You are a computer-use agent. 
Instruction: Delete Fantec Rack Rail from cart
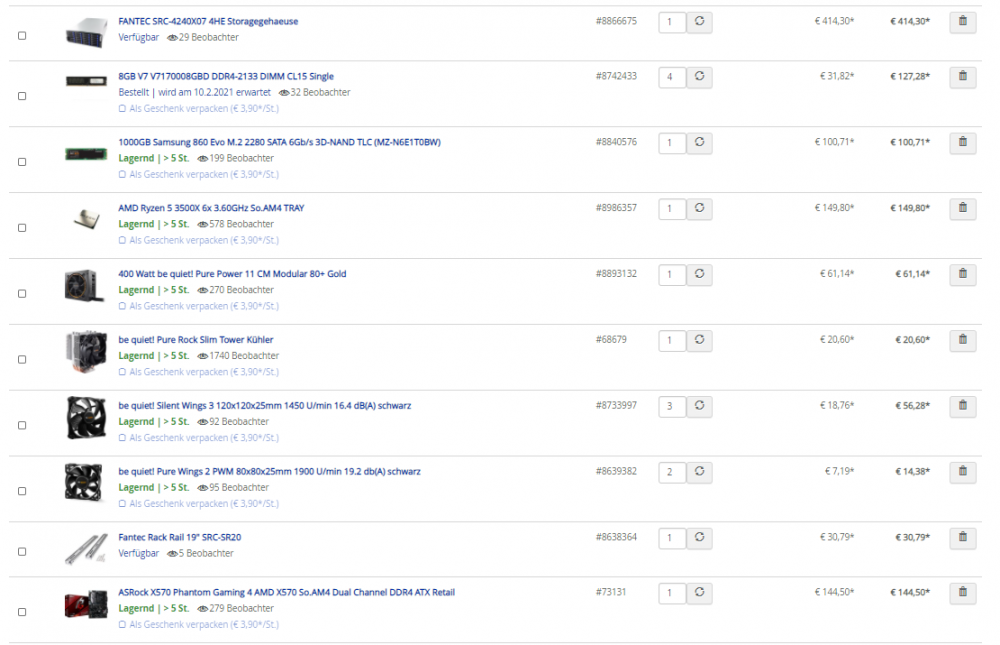click(962, 538)
